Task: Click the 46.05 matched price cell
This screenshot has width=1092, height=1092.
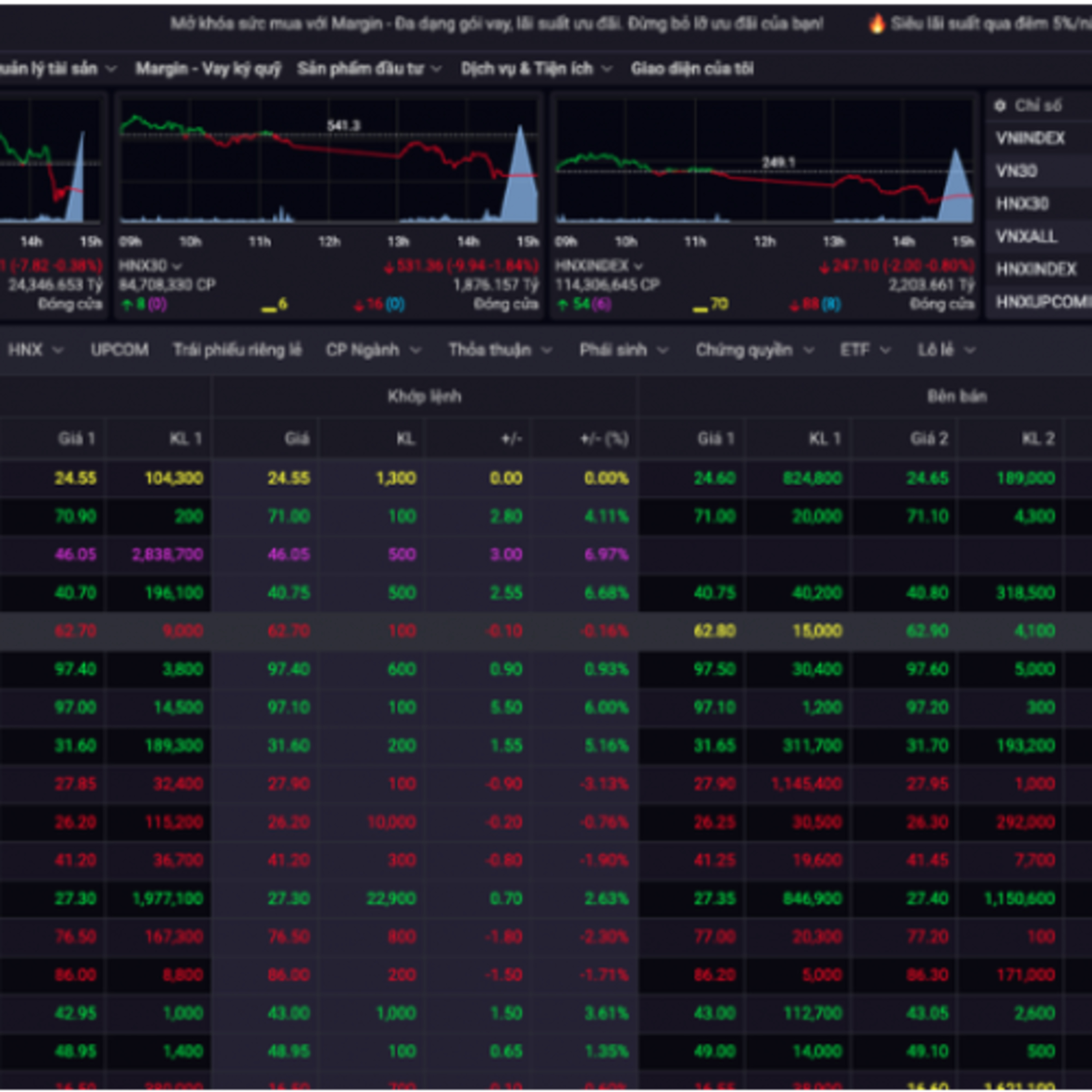Action: [x=288, y=554]
